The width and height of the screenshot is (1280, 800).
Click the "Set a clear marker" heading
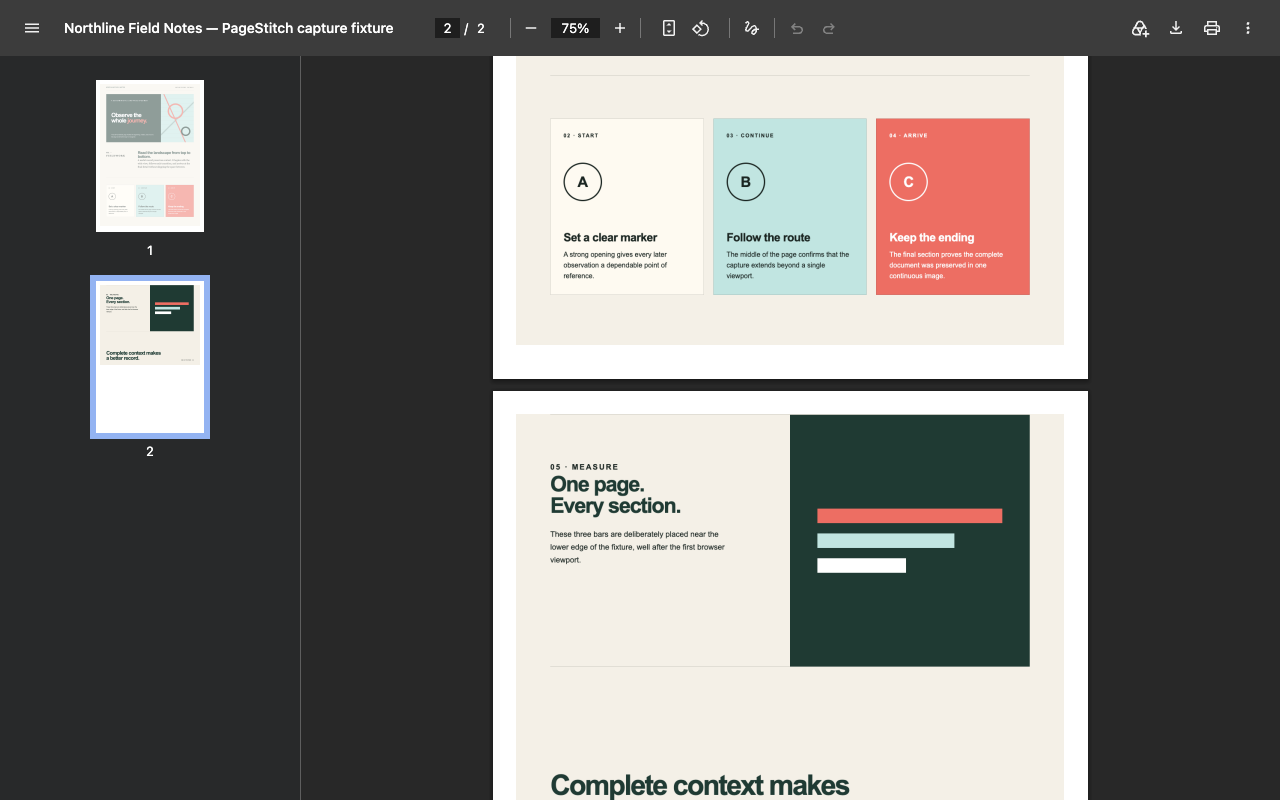pyautogui.click(x=610, y=238)
